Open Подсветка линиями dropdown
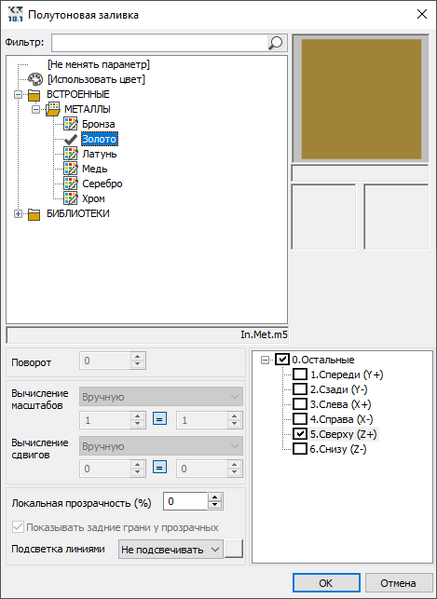Image resolution: width=437 pixels, height=599 pixels. 171,550
